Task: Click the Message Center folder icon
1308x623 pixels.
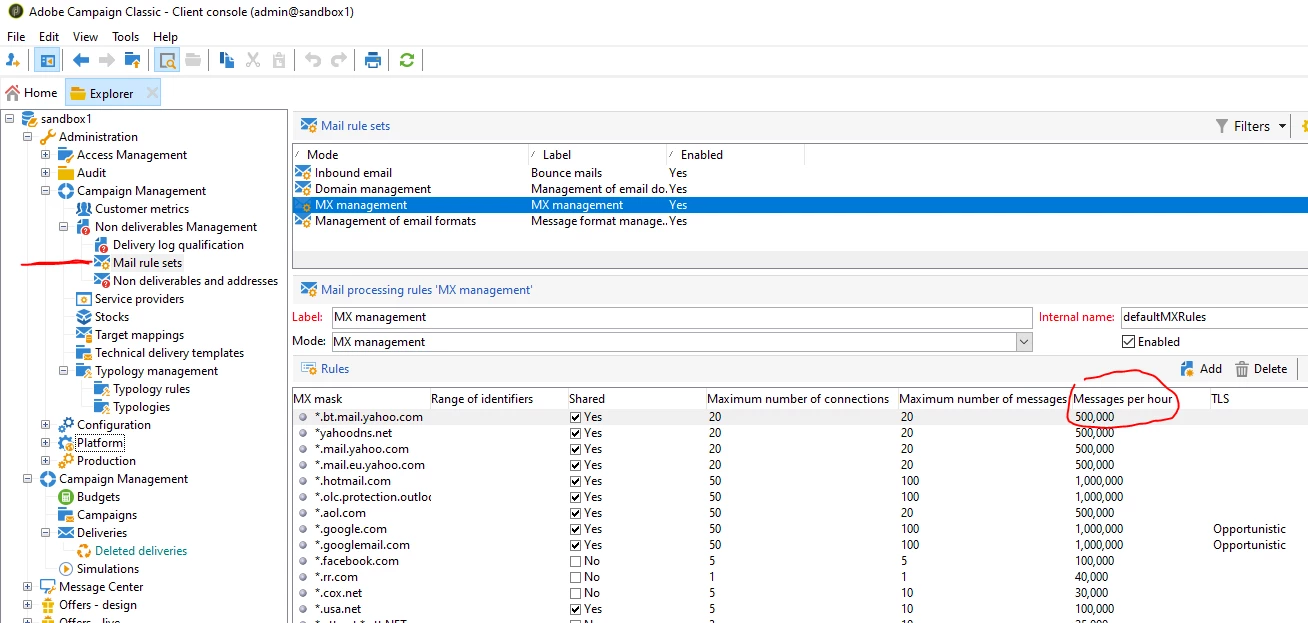Action: pos(48,587)
